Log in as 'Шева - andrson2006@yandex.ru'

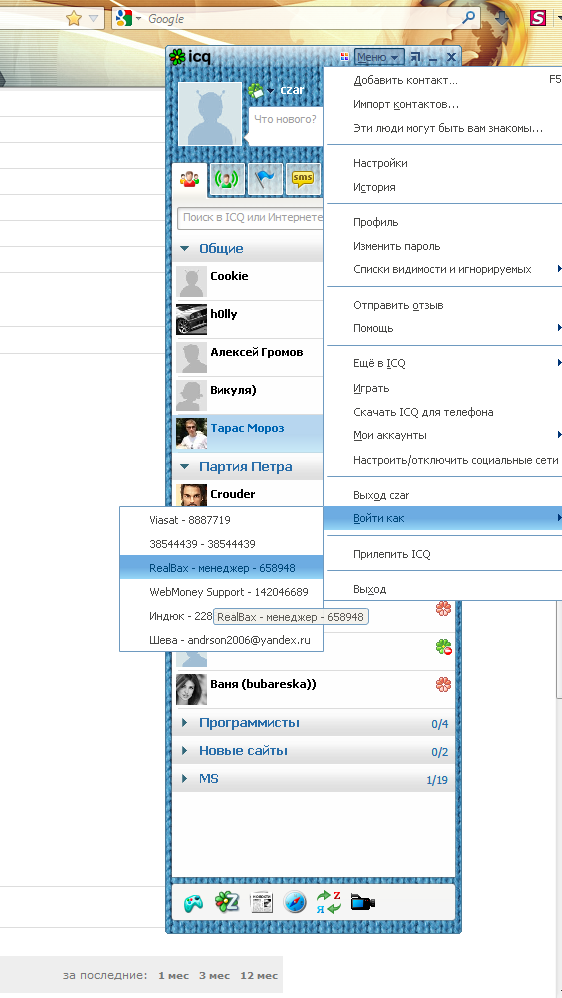click(x=221, y=640)
